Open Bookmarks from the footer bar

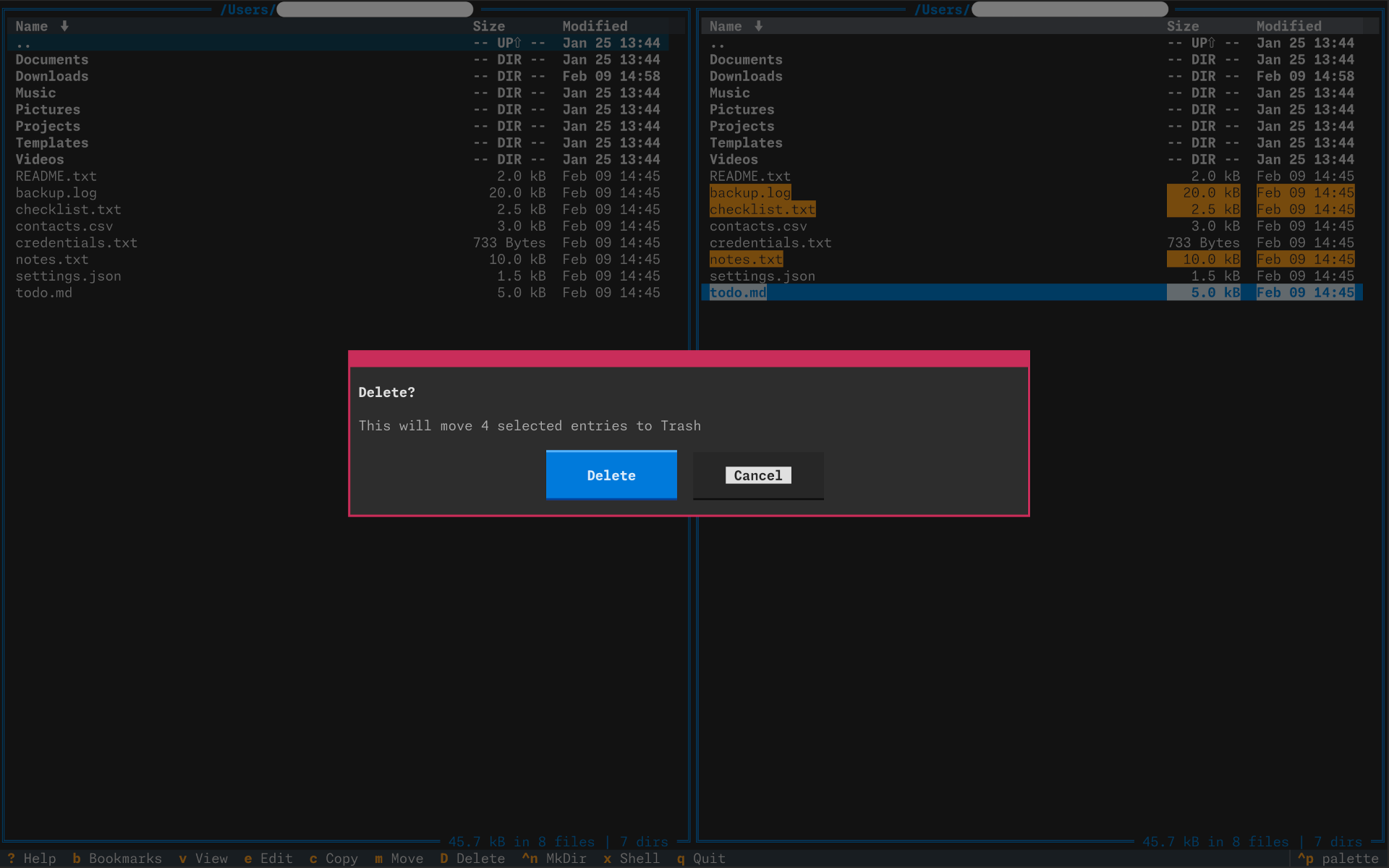tap(117, 859)
